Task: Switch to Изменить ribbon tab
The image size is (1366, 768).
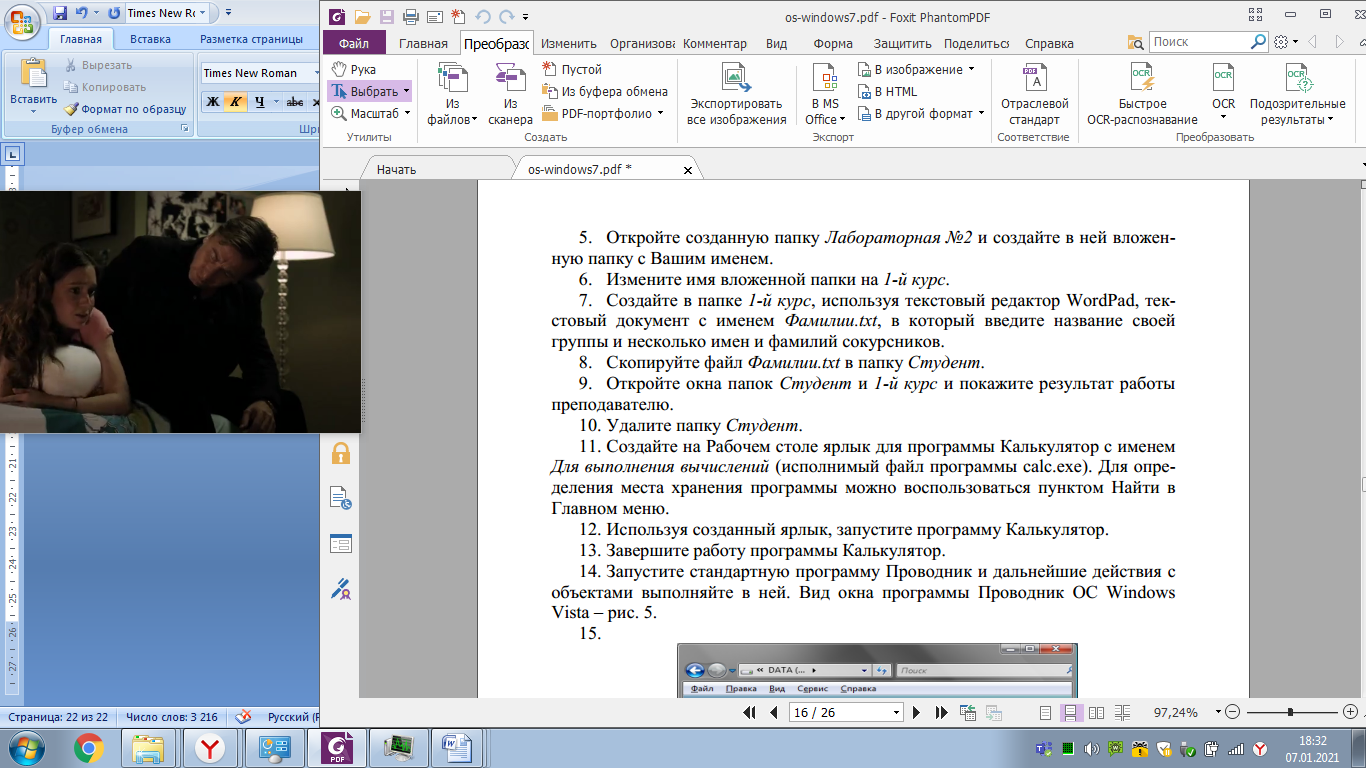Action: (x=569, y=43)
